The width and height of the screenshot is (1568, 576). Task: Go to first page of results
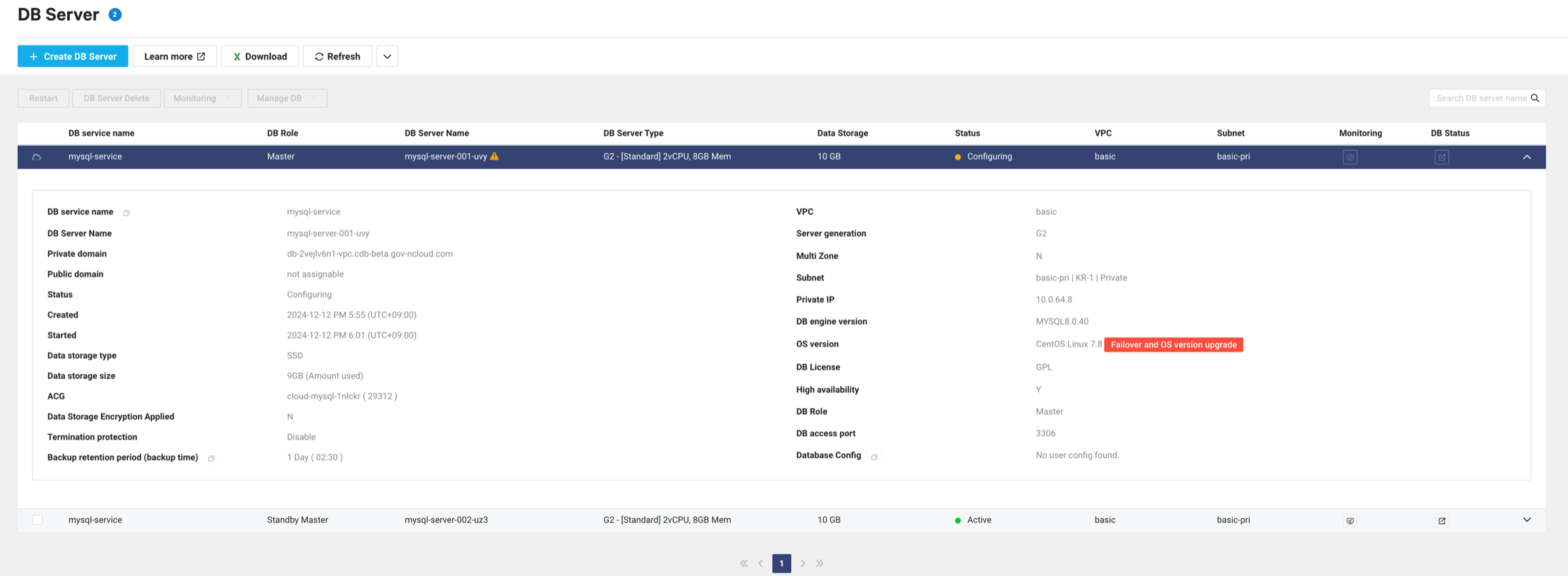tap(743, 563)
